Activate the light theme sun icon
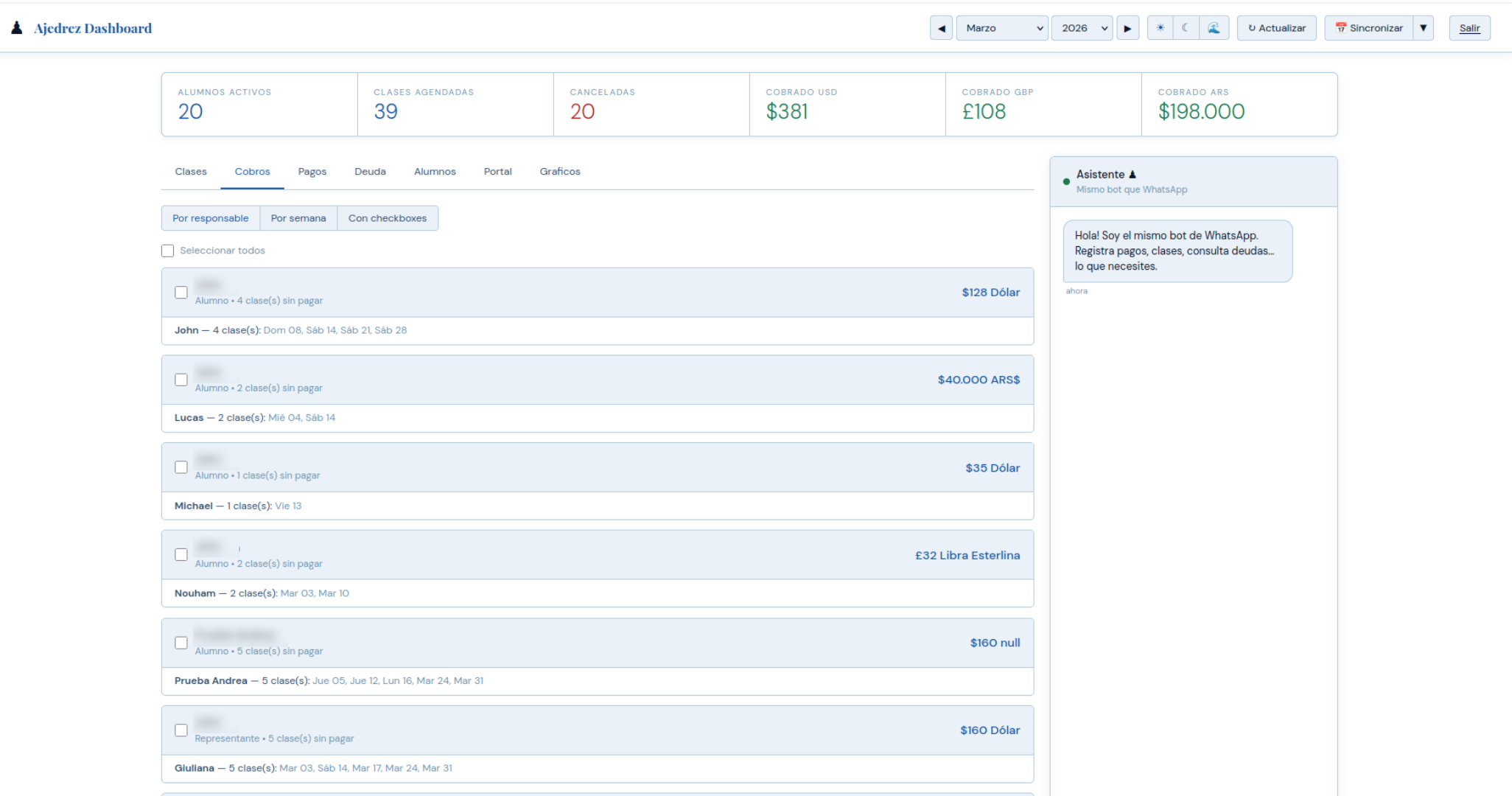The image size is (1512, 796). pyautogui.click(x=1160, y=27)
